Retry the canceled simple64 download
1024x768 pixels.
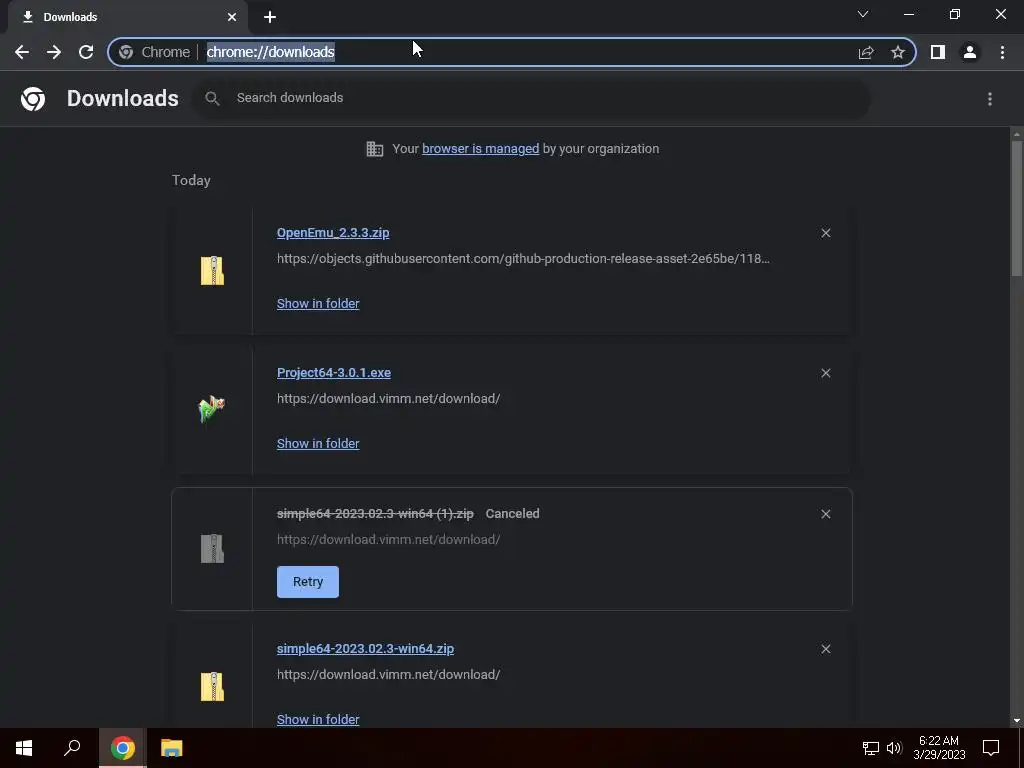click(x=308, y=582)
